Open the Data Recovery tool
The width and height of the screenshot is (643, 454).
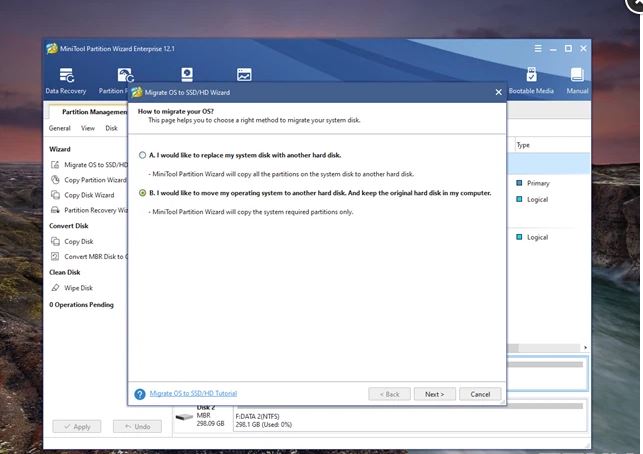66,81
